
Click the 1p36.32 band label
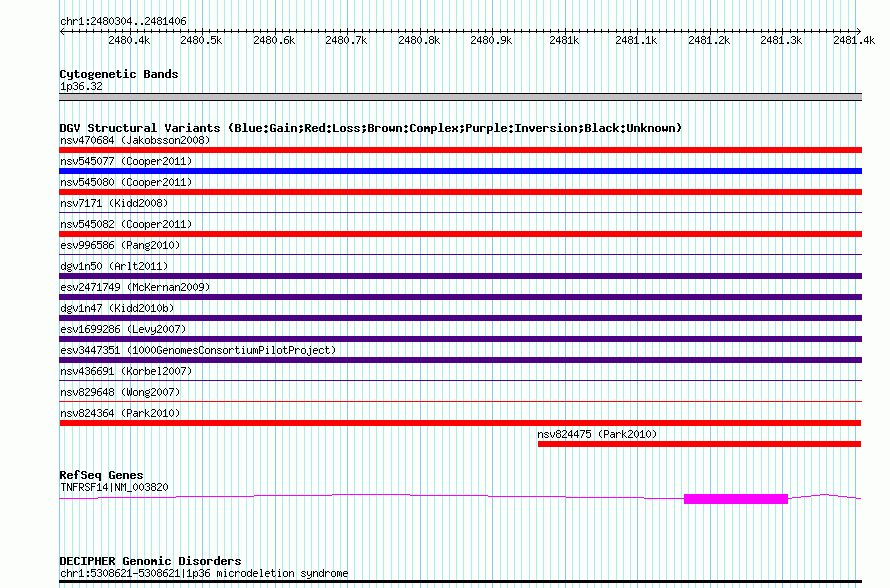tap(81, 86)
